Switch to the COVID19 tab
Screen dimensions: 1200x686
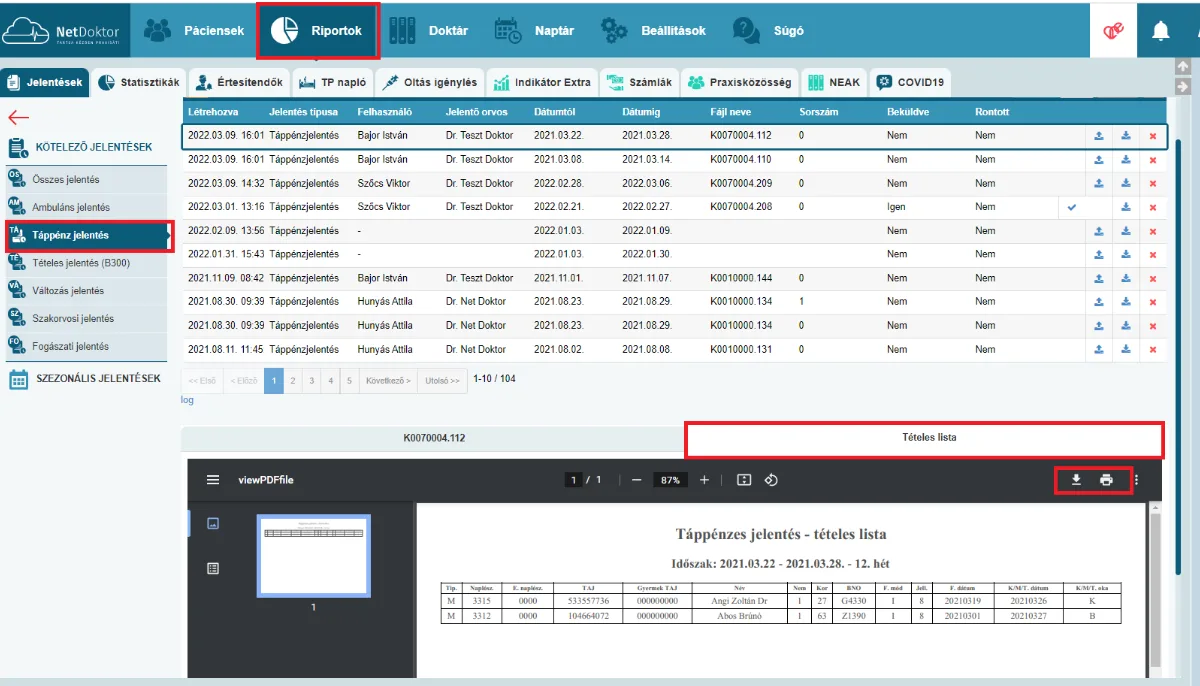[x=910, y=82]
